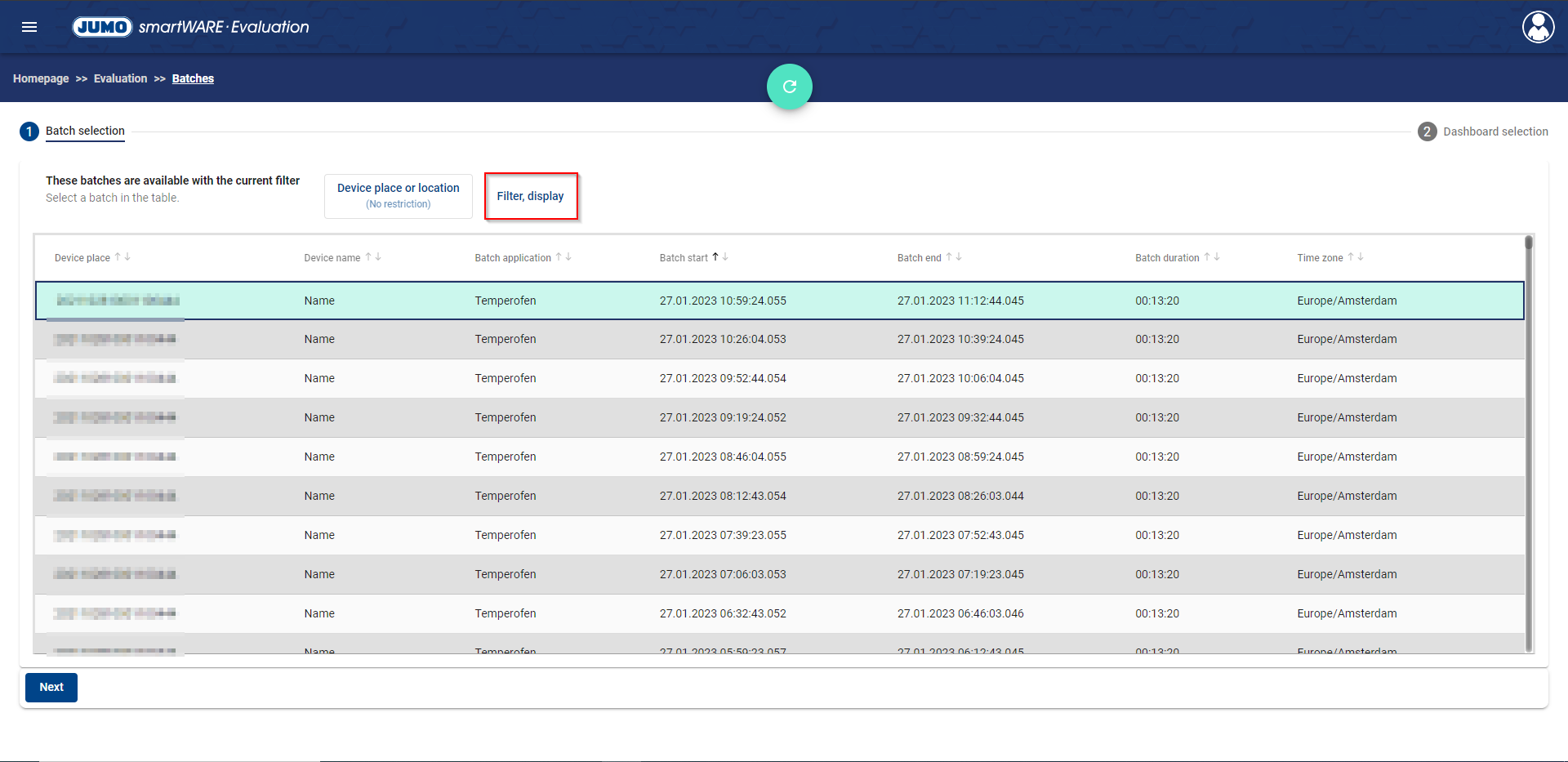
Task: Select batch starting 27.01.2023 08:46:04.055
Action: pyautogui.click(x=722, y=457)
